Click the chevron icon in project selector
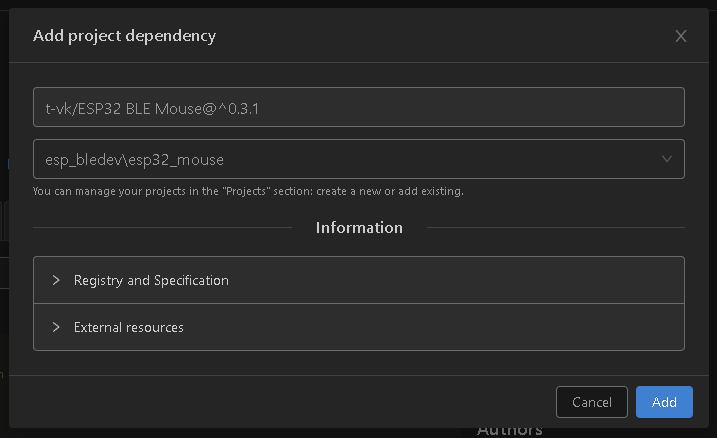 (667, 159)
